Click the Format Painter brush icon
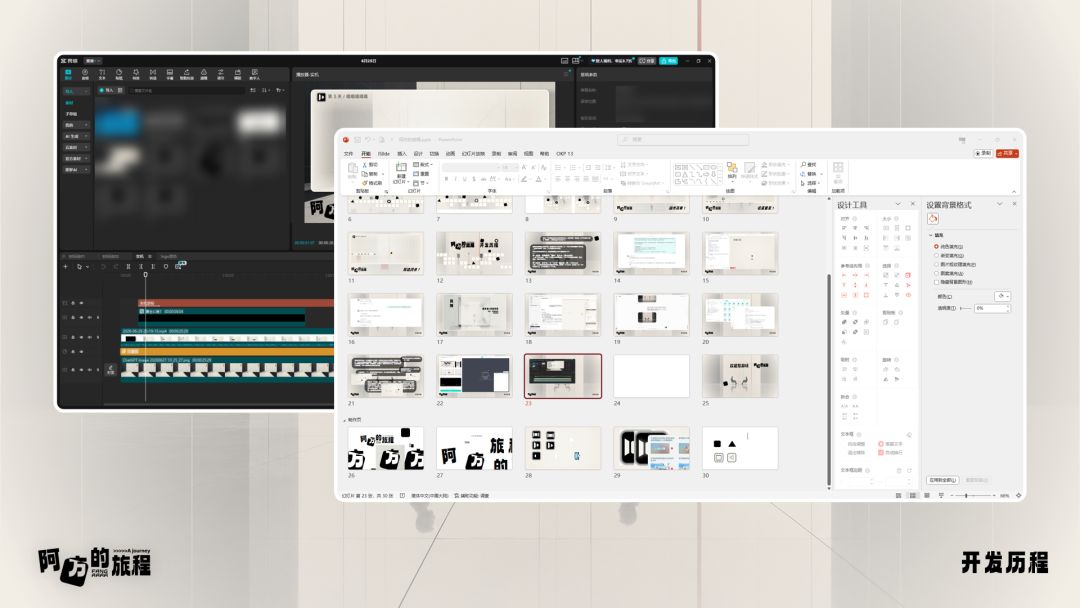 [365, 183]
